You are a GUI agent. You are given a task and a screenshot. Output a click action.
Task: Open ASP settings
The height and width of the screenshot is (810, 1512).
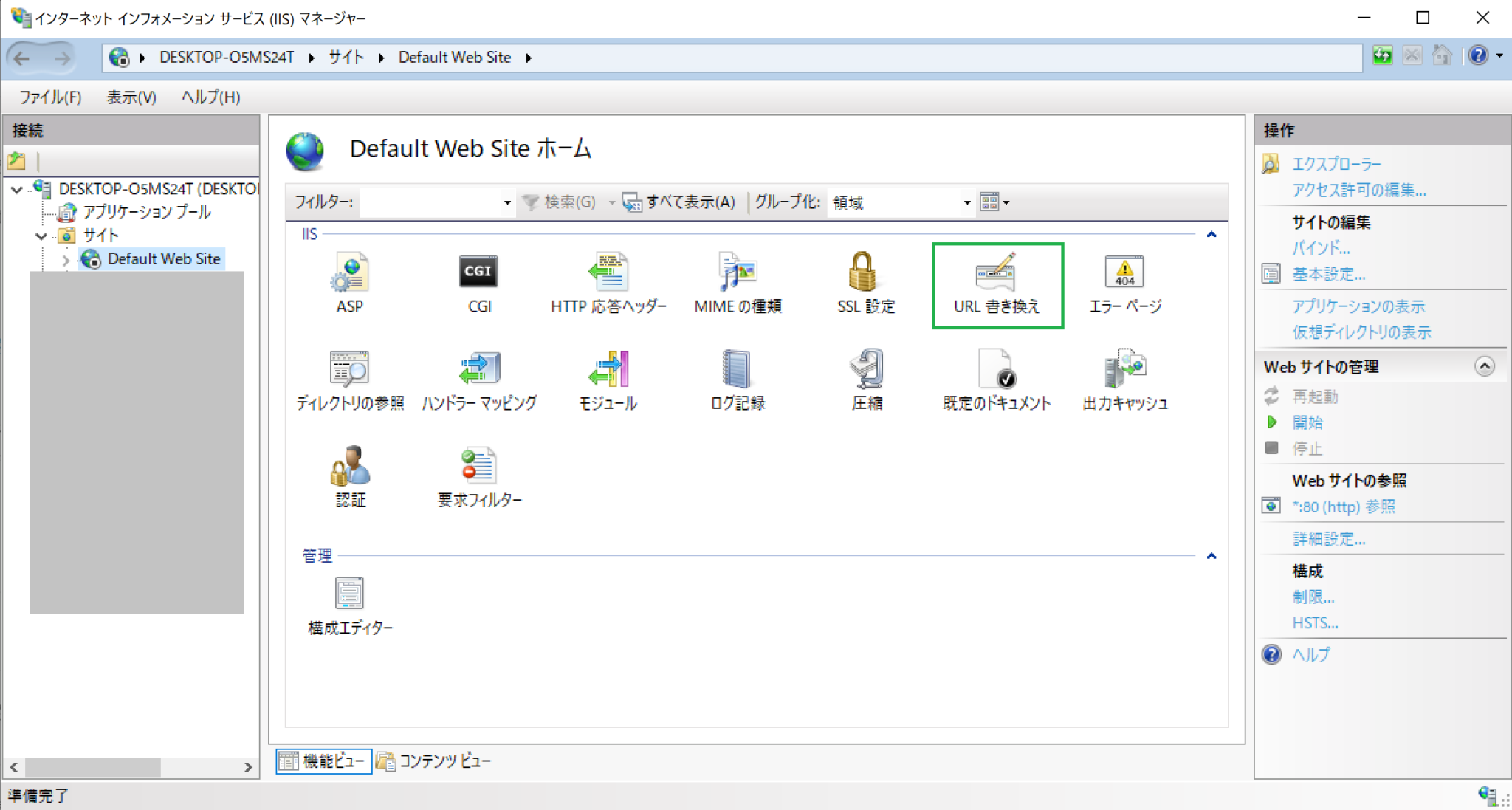(x=350, y=284)
